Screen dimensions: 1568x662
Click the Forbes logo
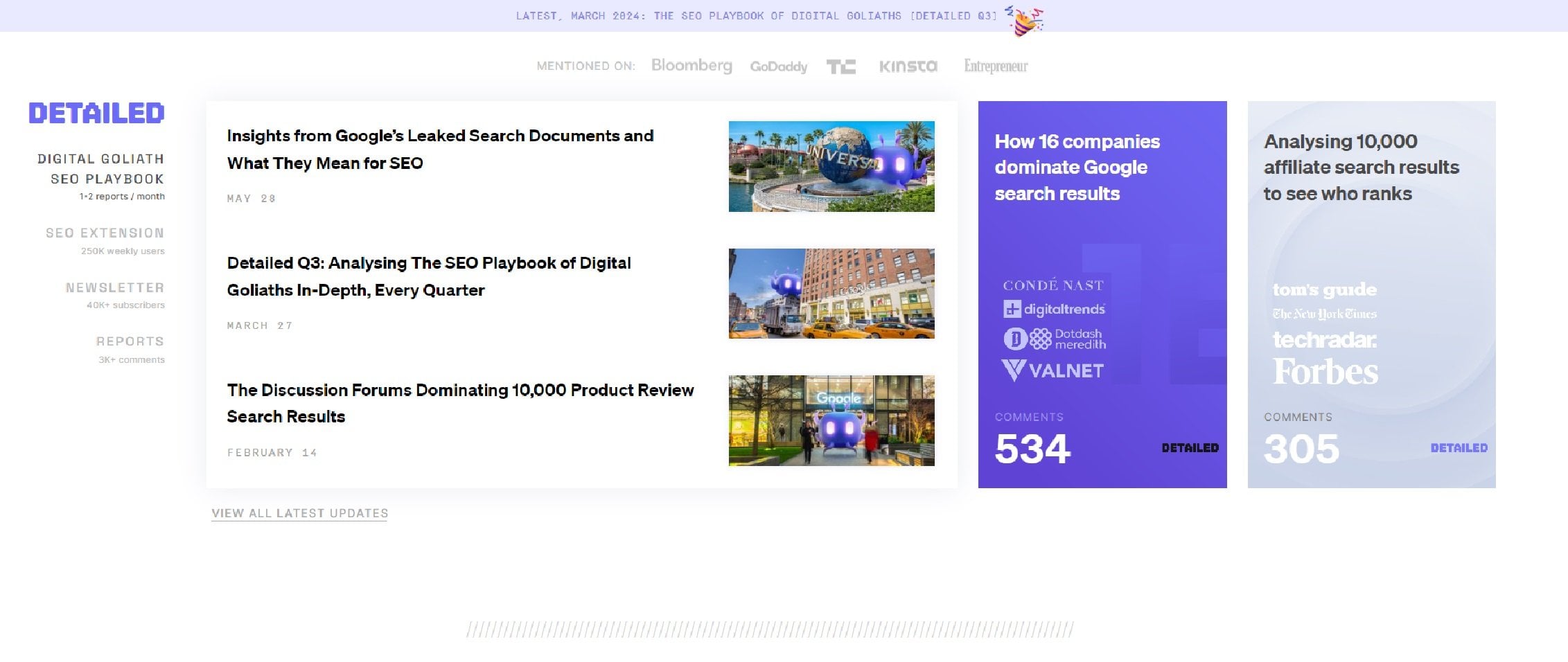tap(1325, 372)
